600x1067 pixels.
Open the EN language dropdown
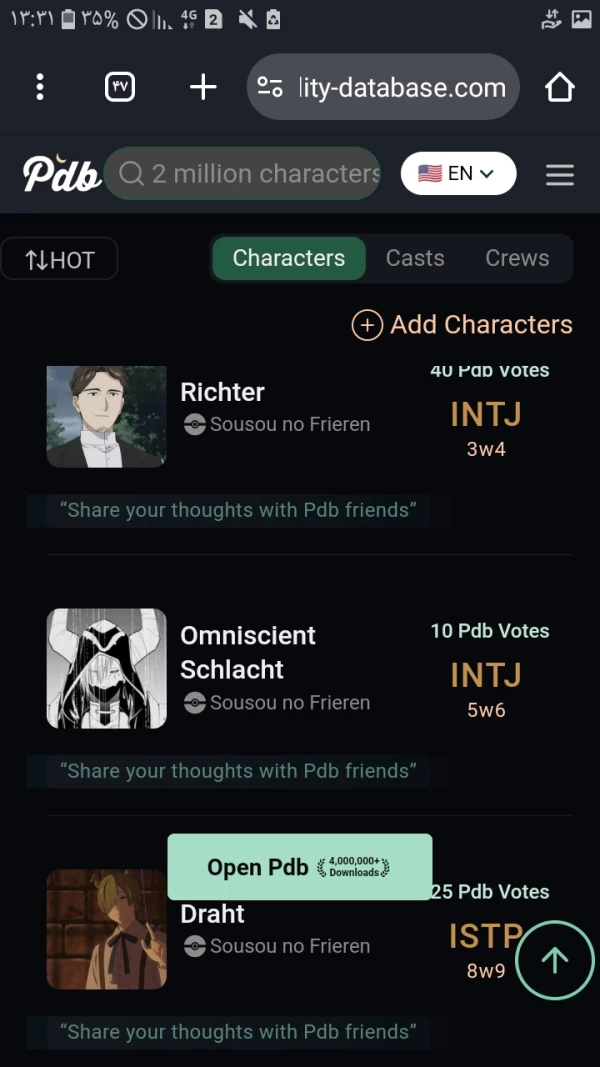[x=458, y=174]
